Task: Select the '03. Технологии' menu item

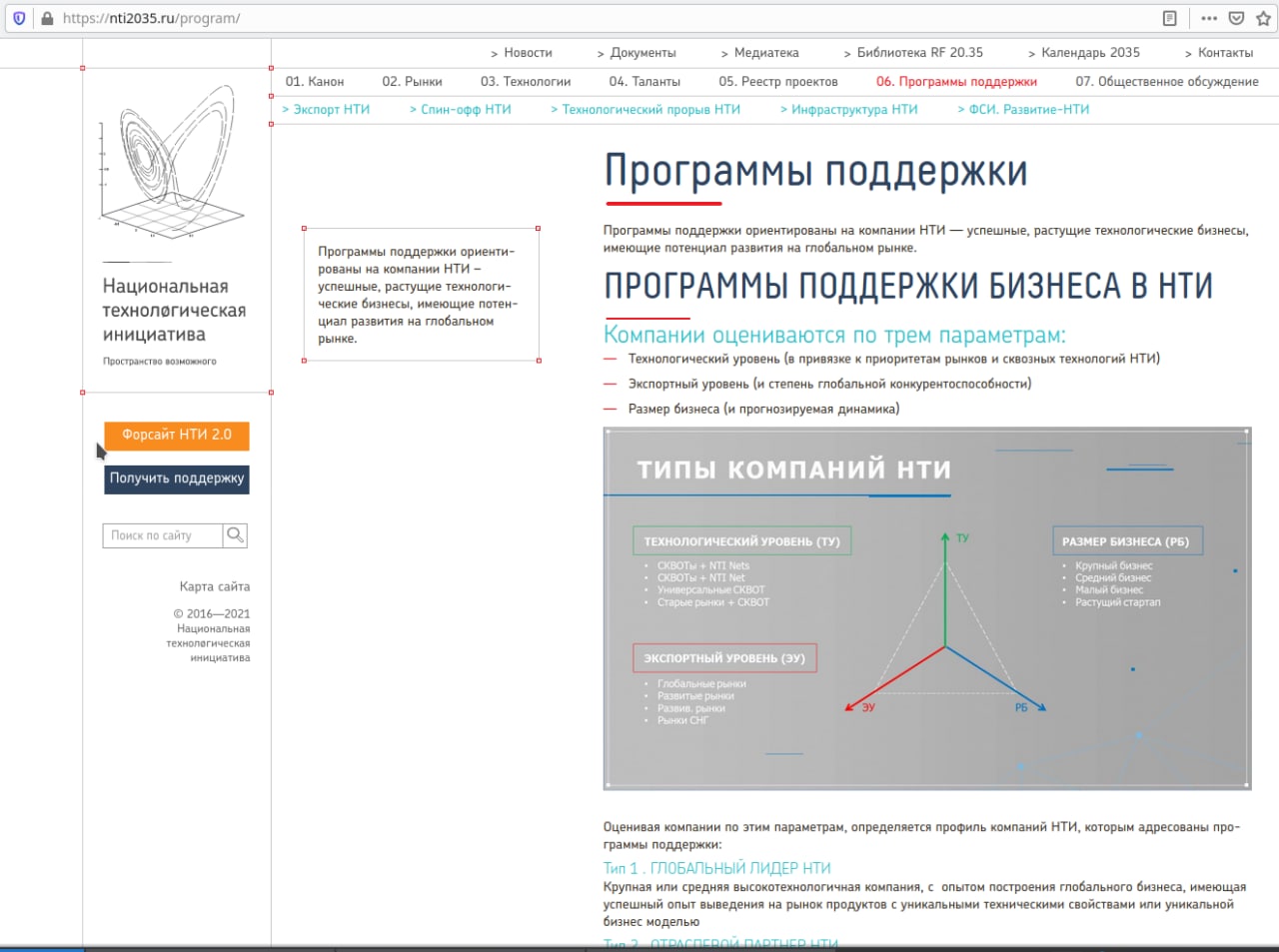Action: point(526,82)
